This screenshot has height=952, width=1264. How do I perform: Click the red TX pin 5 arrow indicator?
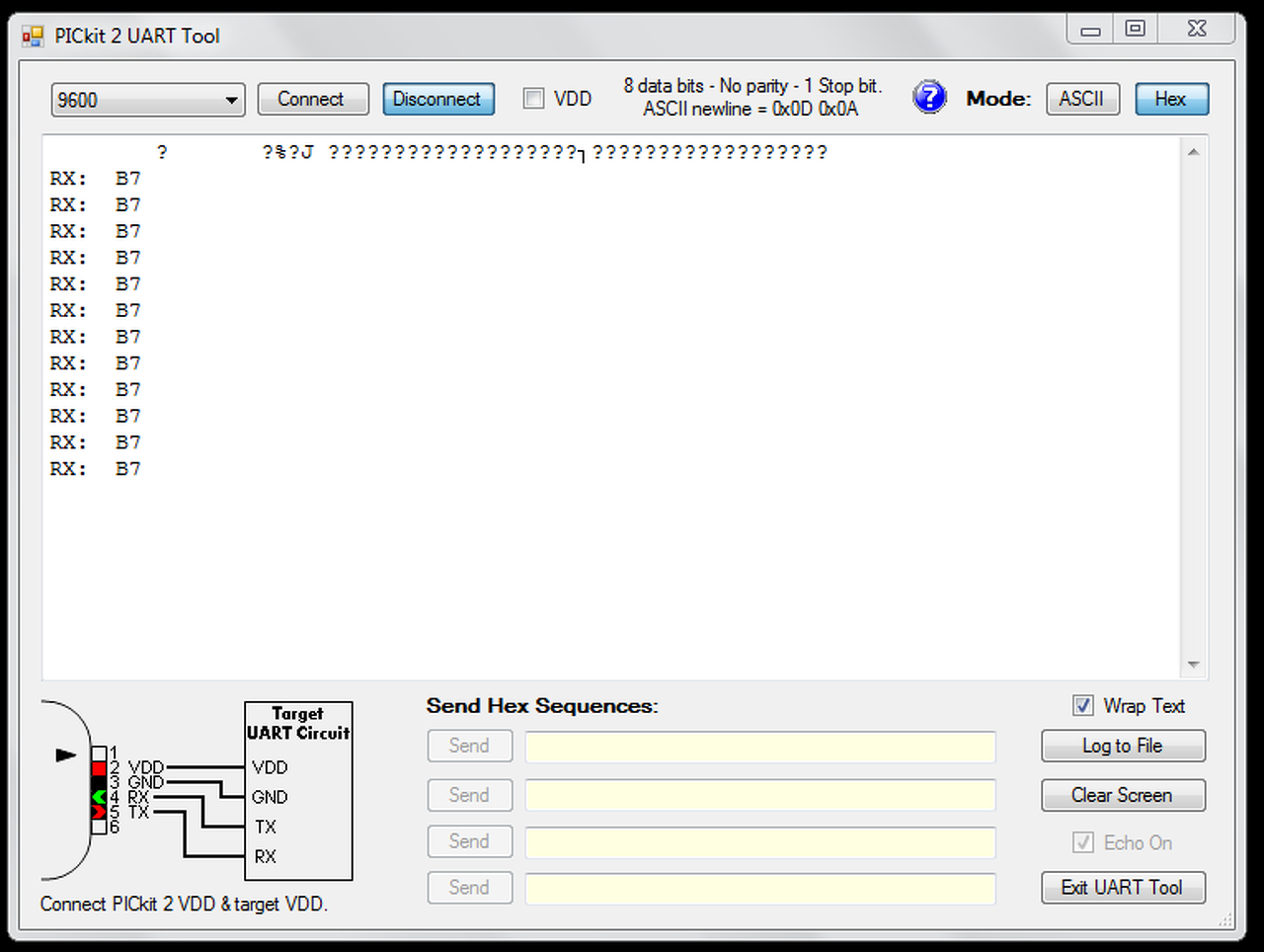(99, 812)
